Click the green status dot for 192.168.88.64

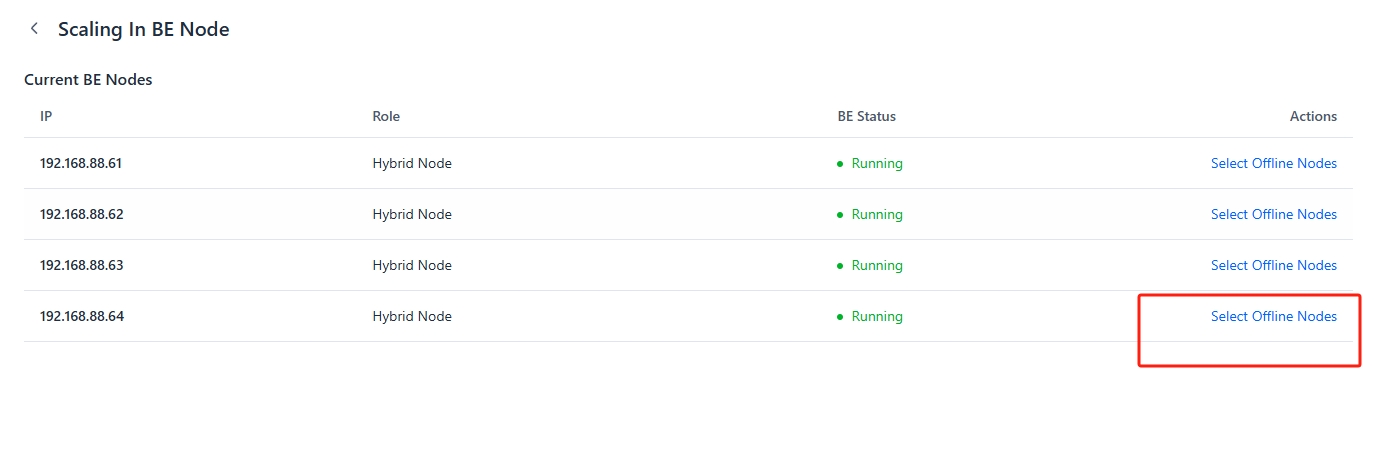pyautogui.click(x=840, y=317)
